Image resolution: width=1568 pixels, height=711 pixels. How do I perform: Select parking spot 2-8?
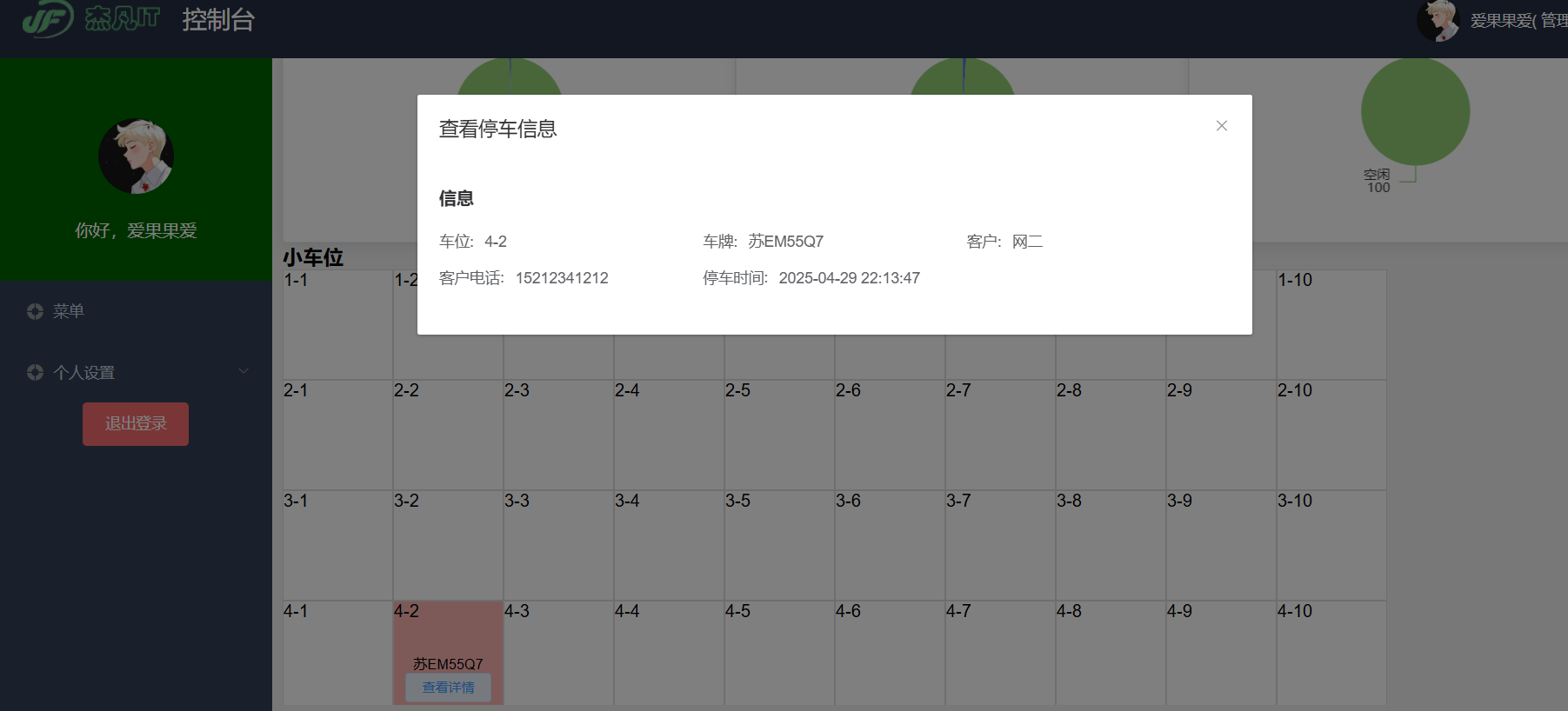click(1111, 435)
